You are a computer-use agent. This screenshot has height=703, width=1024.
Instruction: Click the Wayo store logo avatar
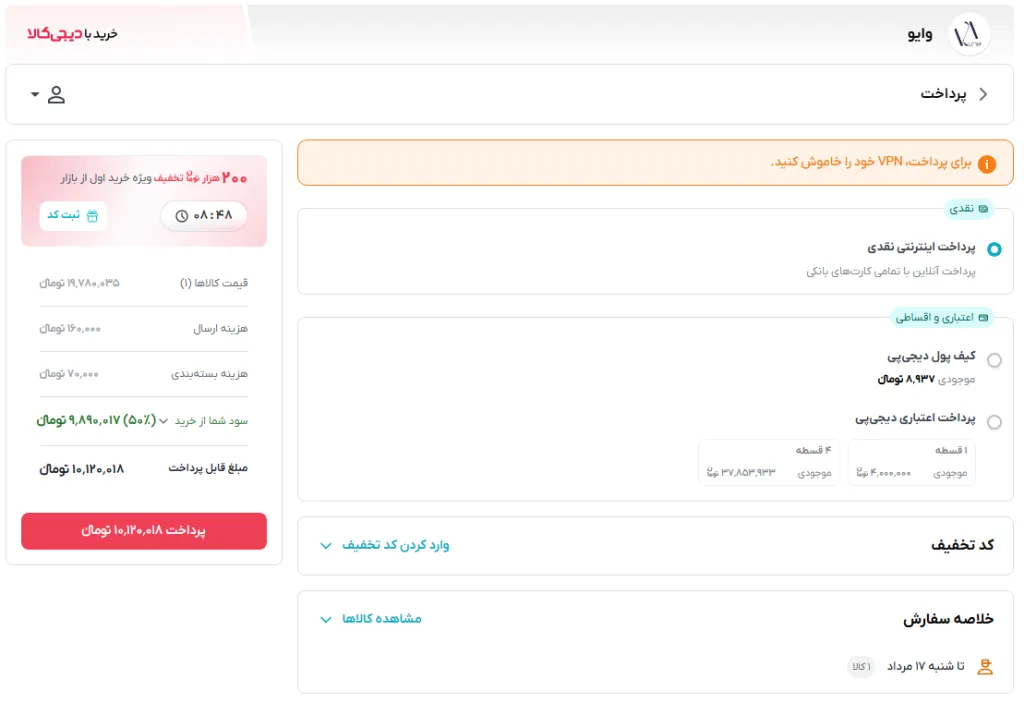[x=968, y=33]
